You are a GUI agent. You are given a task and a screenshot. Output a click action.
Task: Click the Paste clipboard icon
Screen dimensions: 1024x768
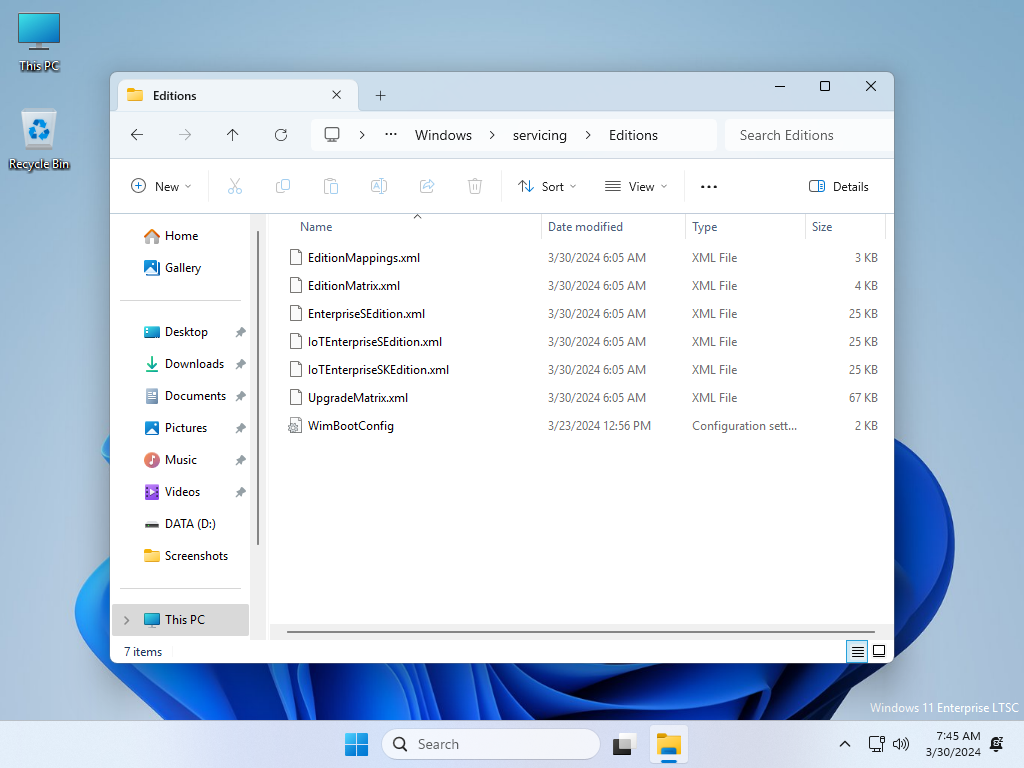331,187
